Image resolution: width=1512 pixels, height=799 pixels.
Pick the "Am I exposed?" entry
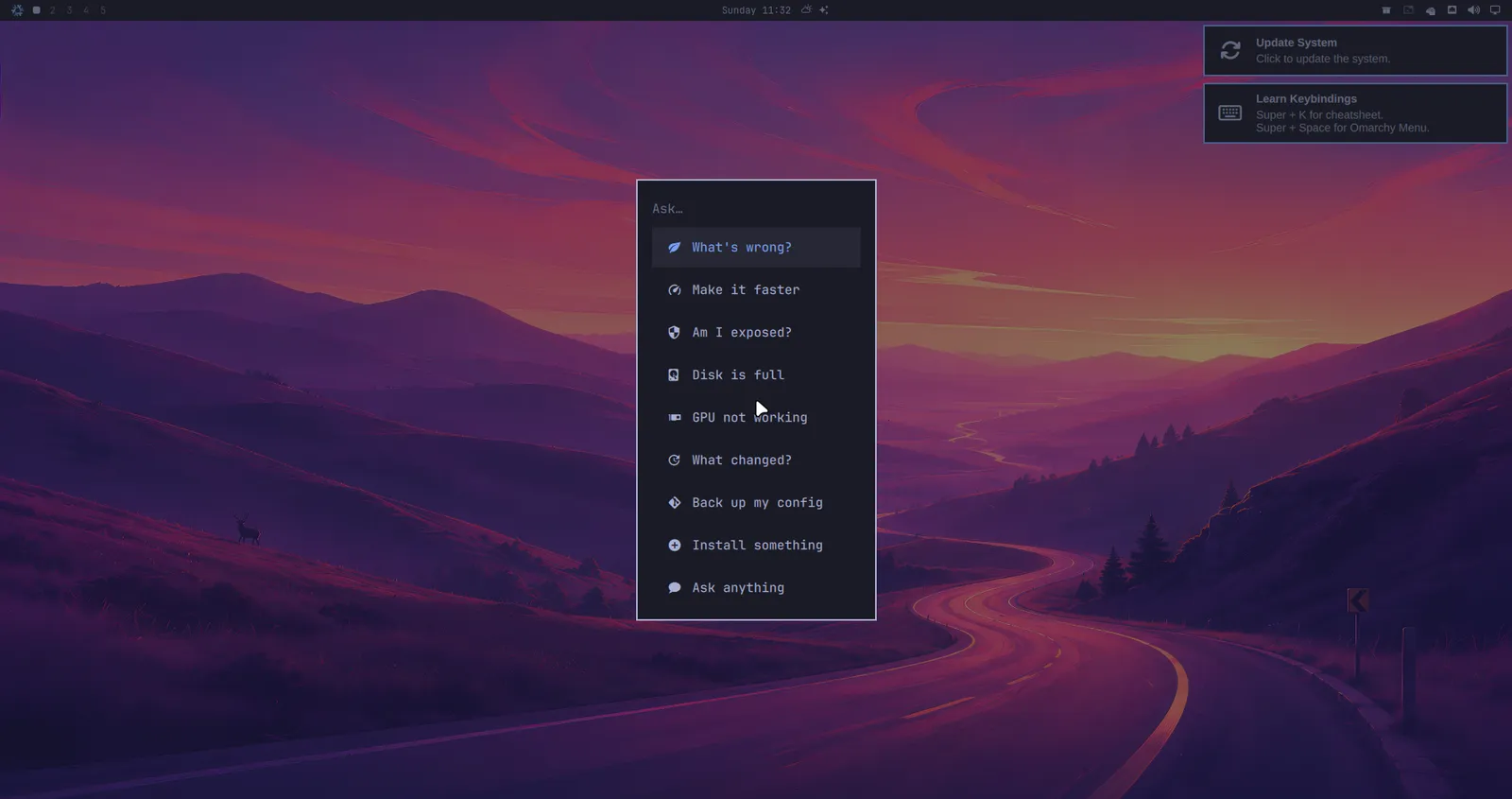click(x=756, y=333)
